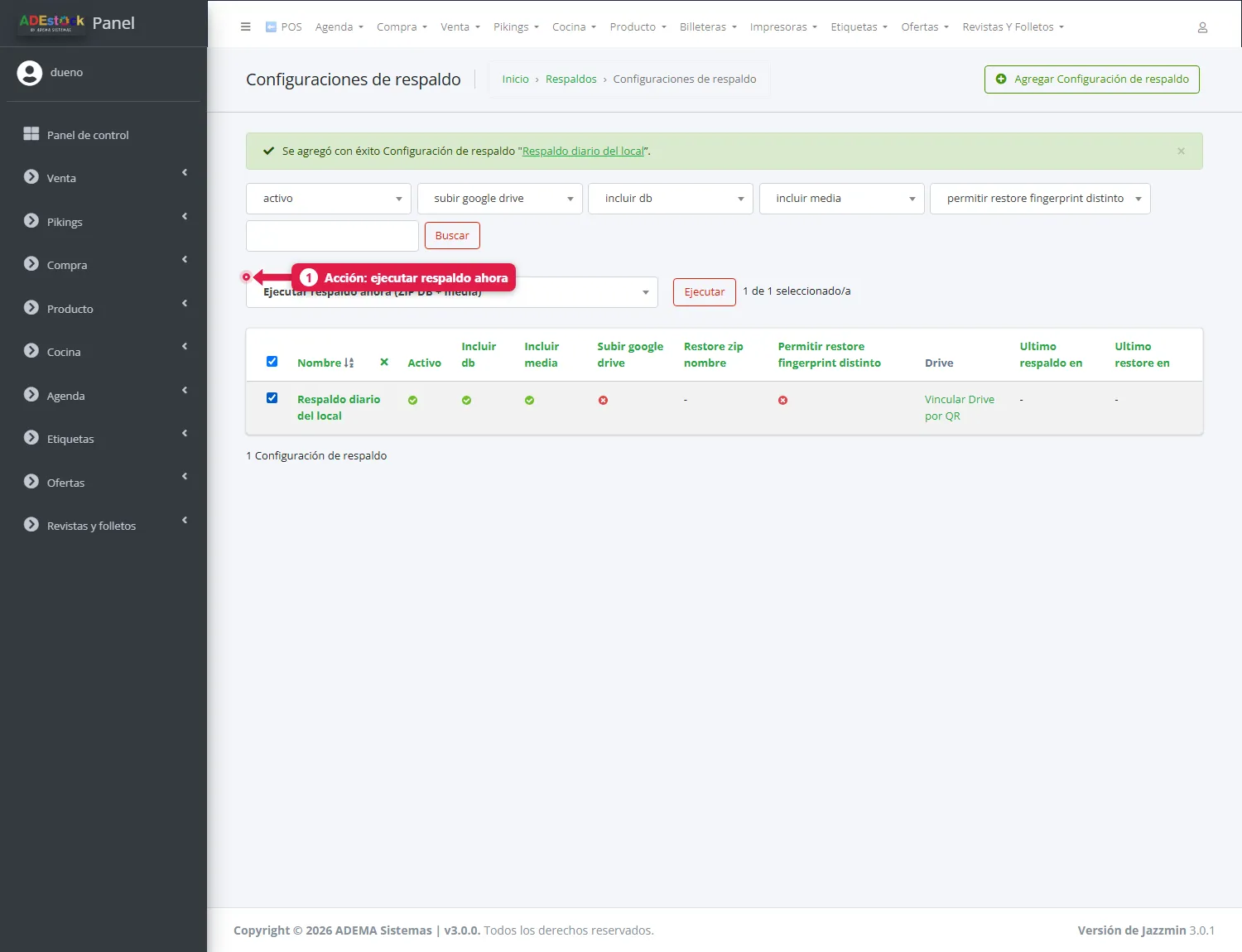Click the POS icon in the top navigation
Screen dimensions: 1242x952
[271, 26]
